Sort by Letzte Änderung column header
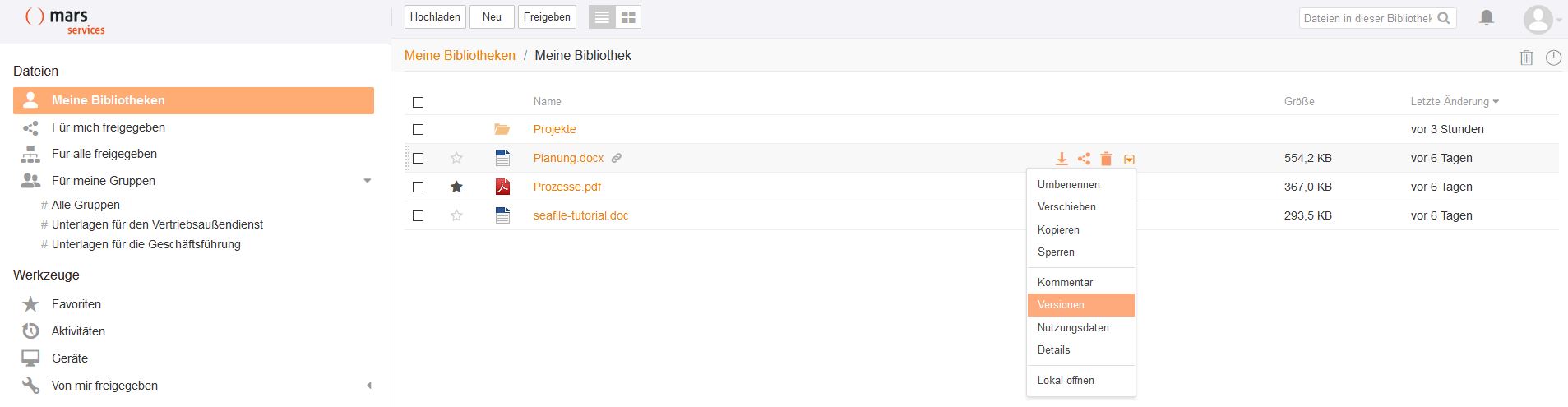 click(1450, 102)
